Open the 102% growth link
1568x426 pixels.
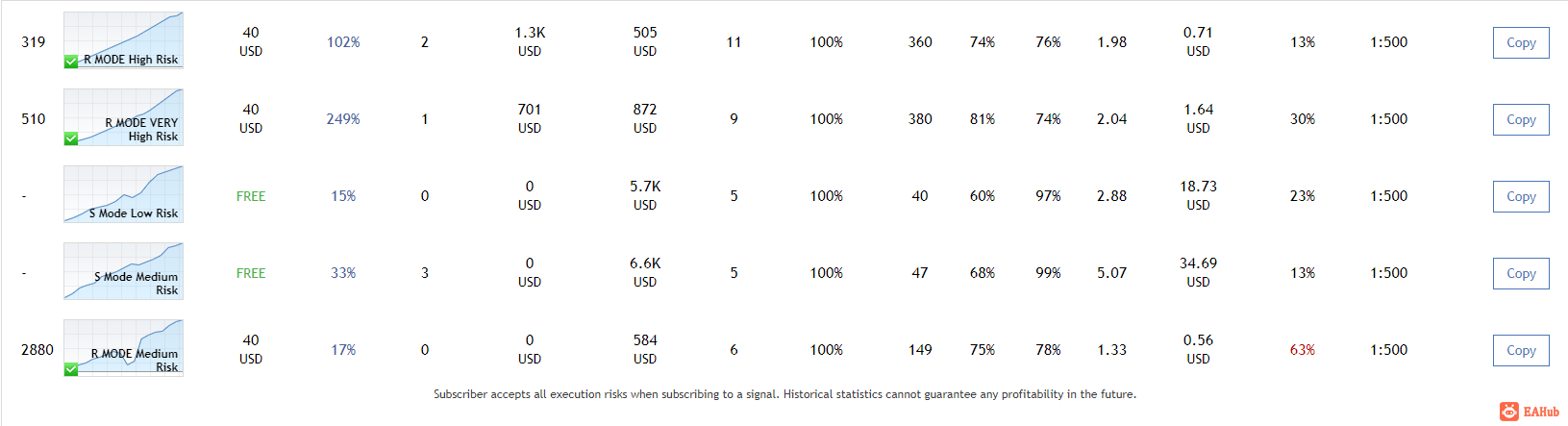pos(343,42)
